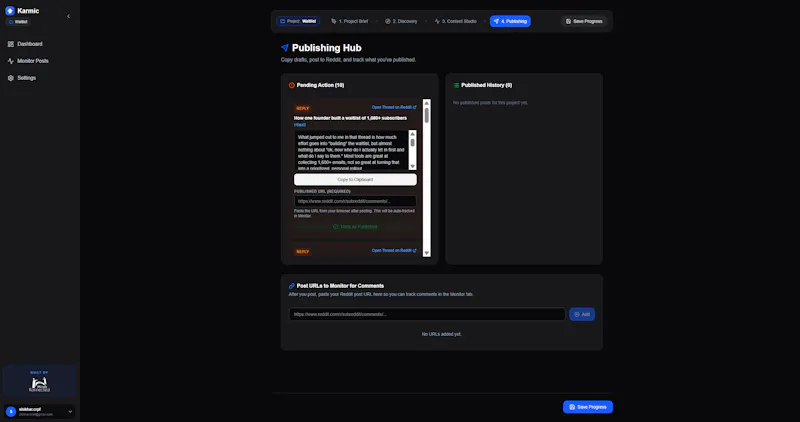Click Mark as Published
The width and height of the screenshot is (800, 422).
tap(355, 227)
